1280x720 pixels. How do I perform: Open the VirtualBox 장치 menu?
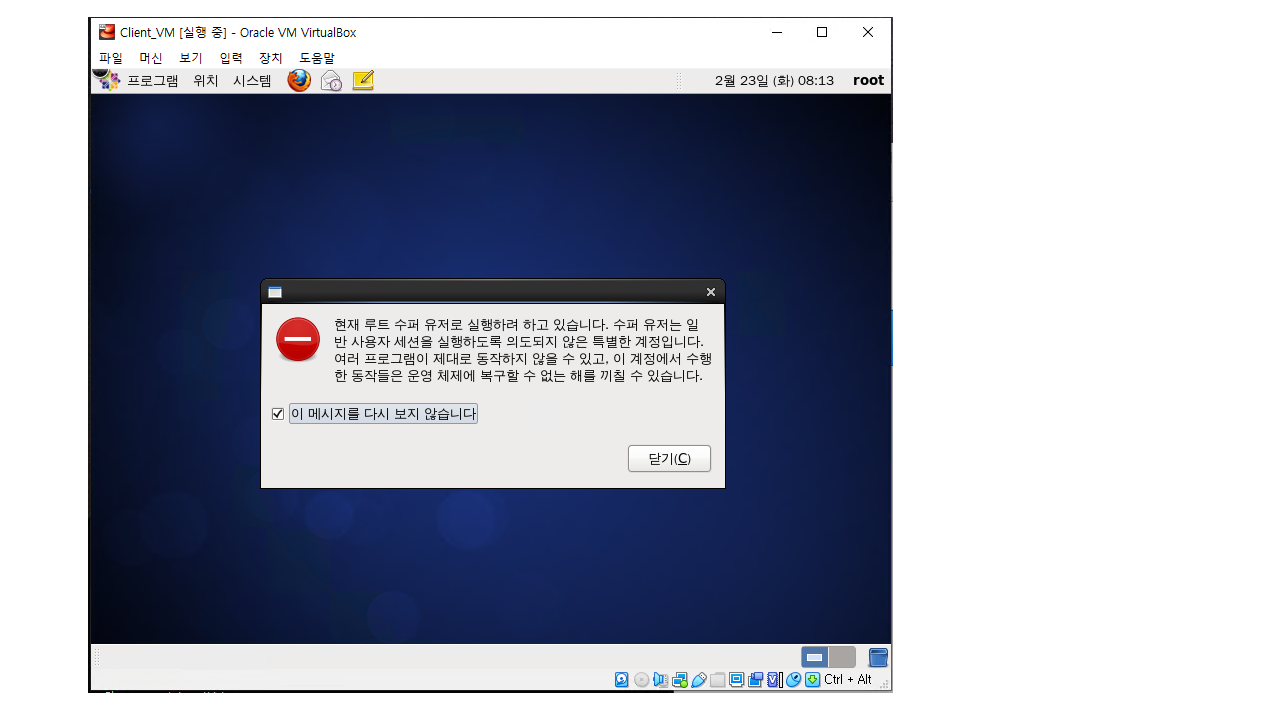271,58
